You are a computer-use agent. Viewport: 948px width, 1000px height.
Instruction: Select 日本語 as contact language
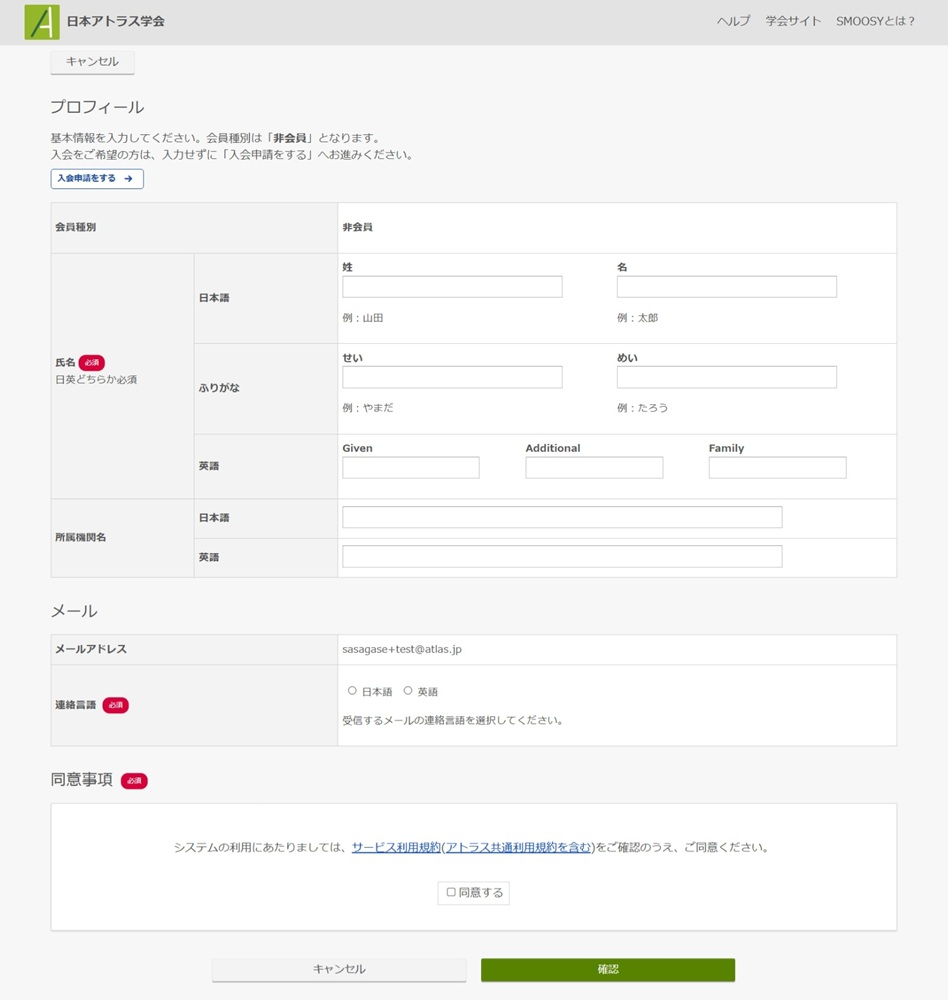pos(352,691)
